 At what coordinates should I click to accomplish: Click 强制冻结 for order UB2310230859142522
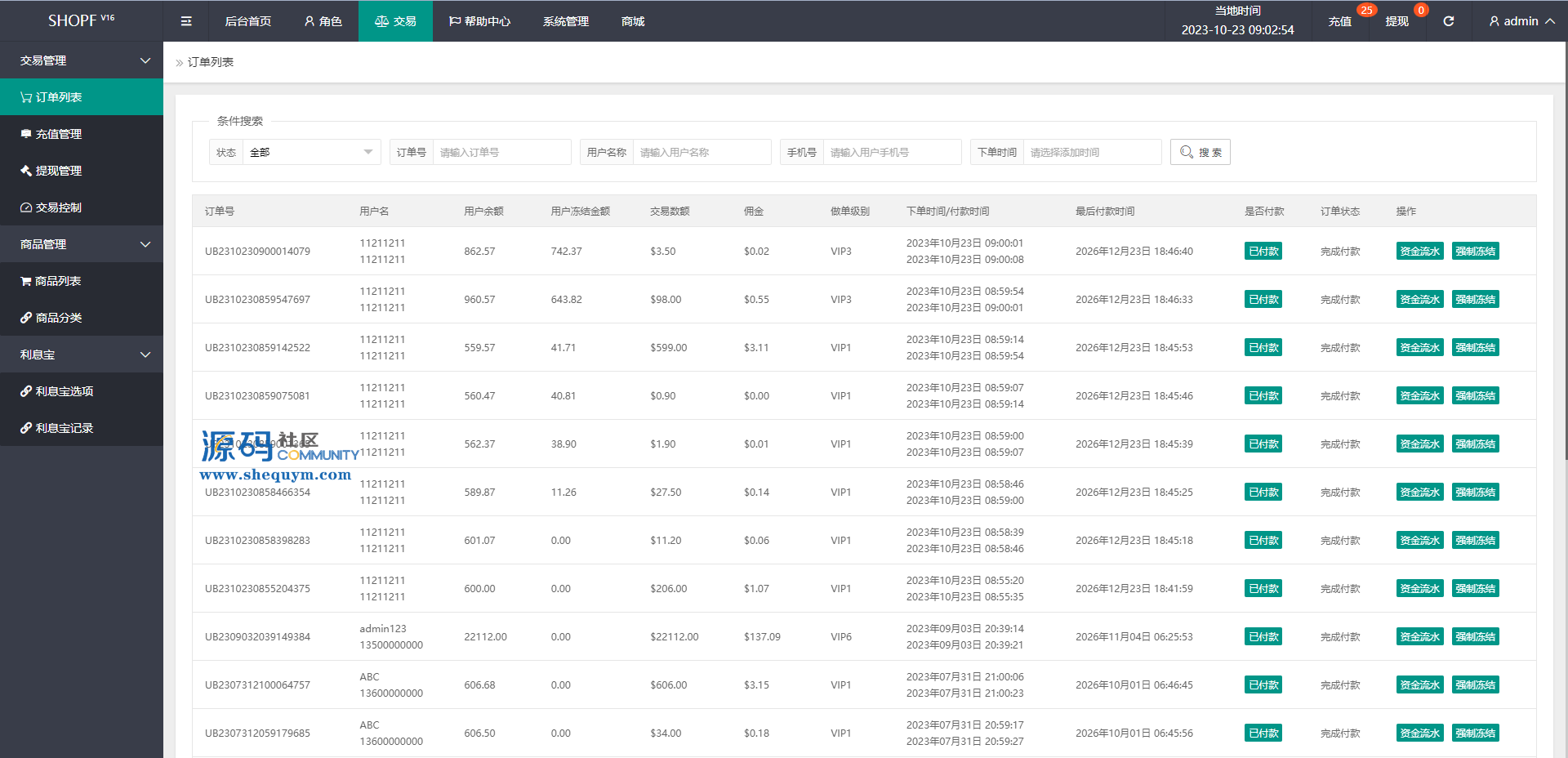(x=1476, y=348)
